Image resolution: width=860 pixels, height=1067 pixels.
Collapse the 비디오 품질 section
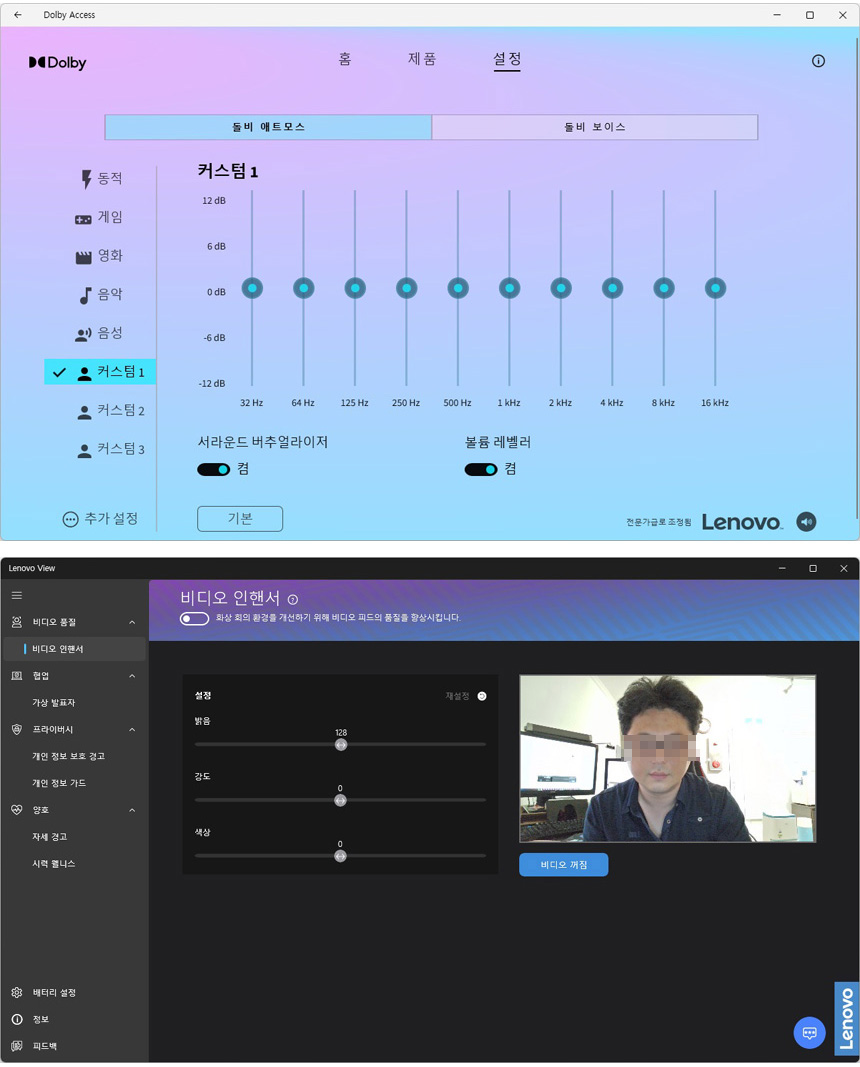132,622
